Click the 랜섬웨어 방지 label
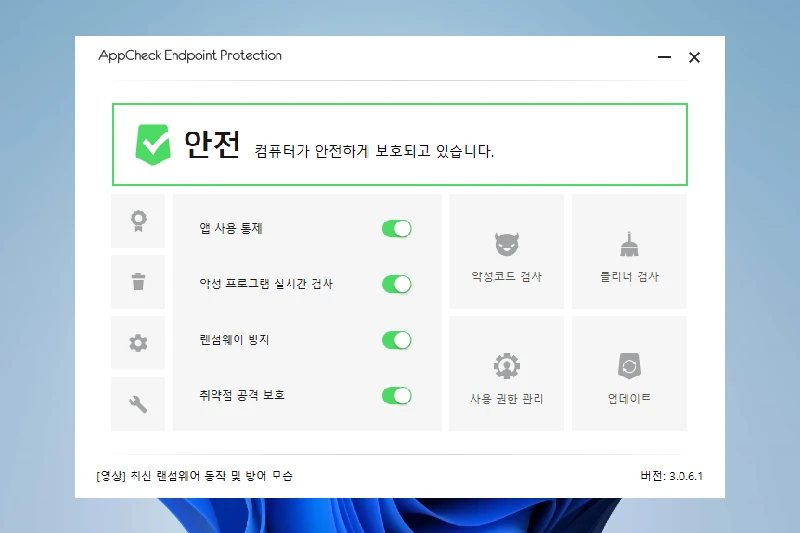Screen dimensions: 800x533 [x=234, y=339]
